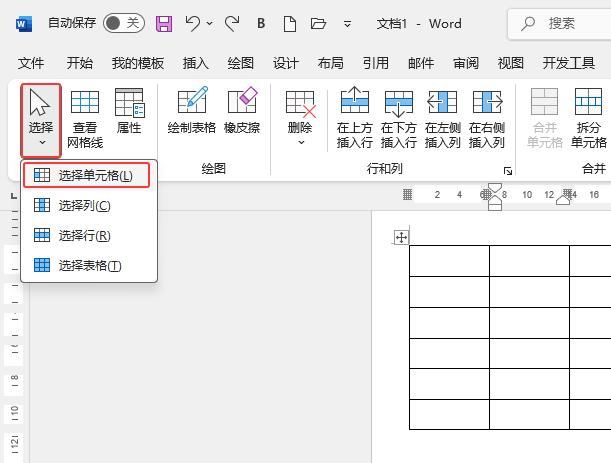Viewport: 611px width, 463px height.
Task: Click 合并单元格 (Merge Cells) icon
Action: (545, 102)
